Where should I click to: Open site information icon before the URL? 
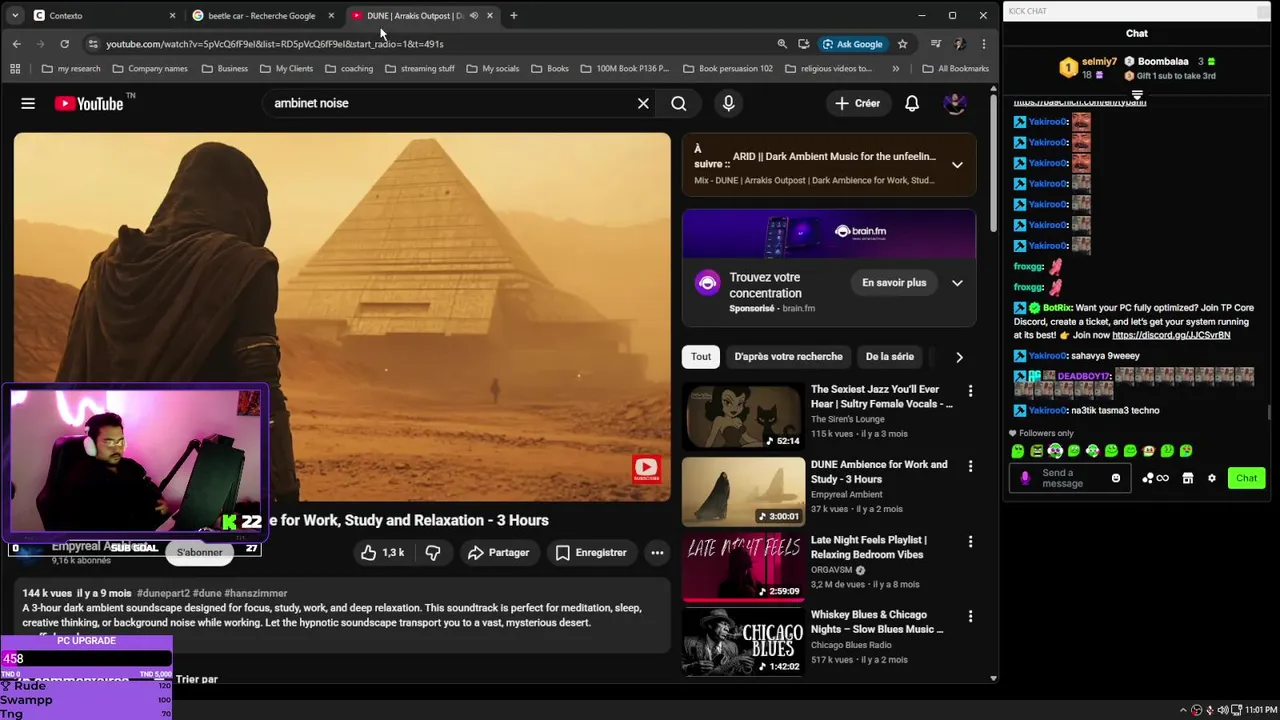93,44
